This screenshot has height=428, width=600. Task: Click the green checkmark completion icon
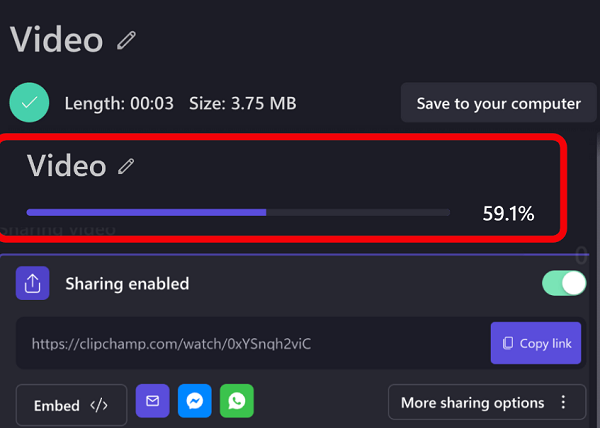(x=30, y=103)
